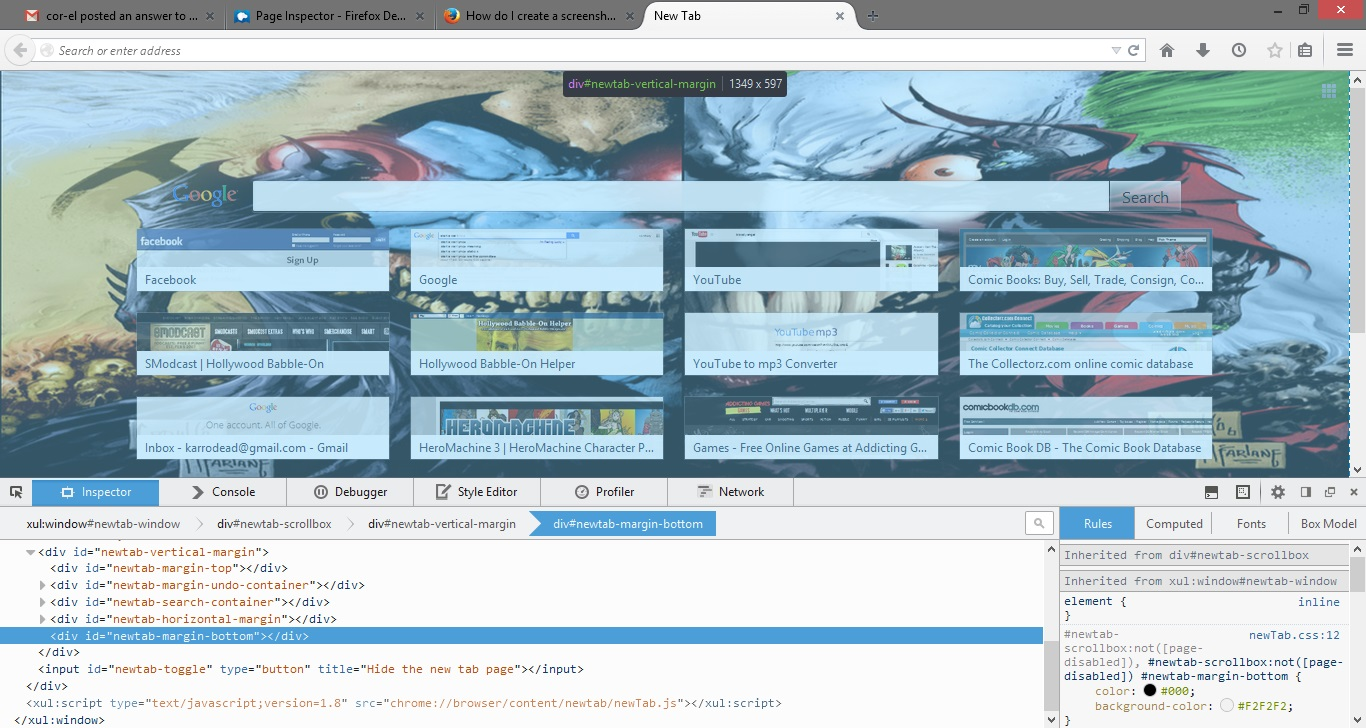
Task: Close the New Tab browser tab
Action: 840,16
